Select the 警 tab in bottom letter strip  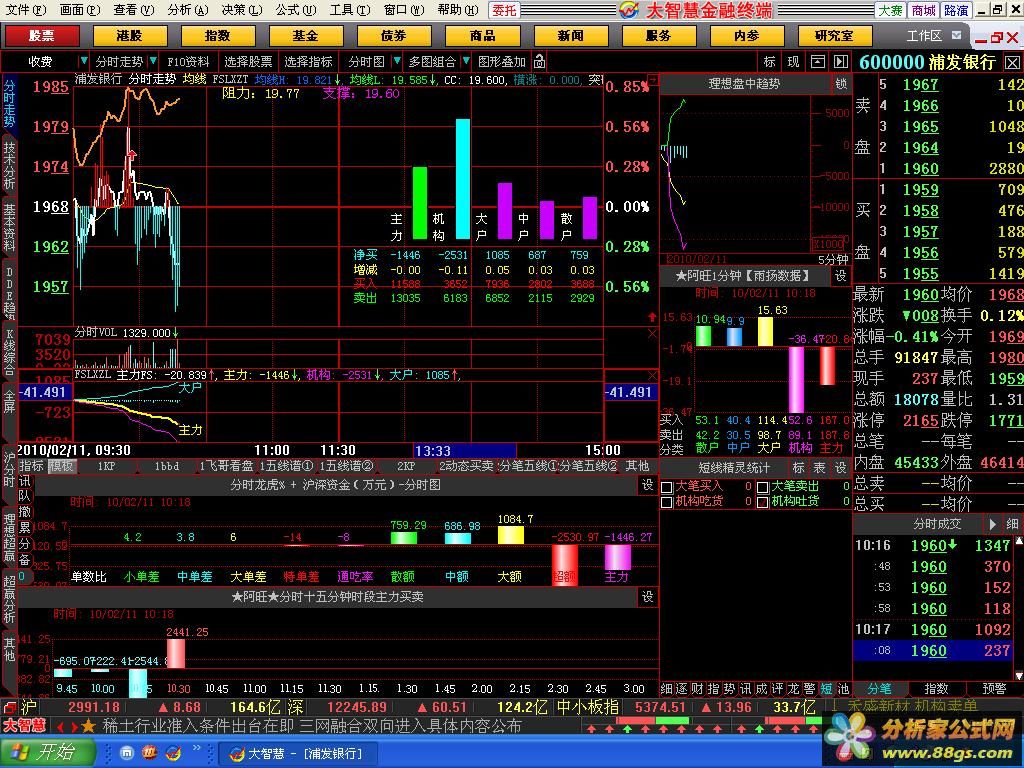810,689
